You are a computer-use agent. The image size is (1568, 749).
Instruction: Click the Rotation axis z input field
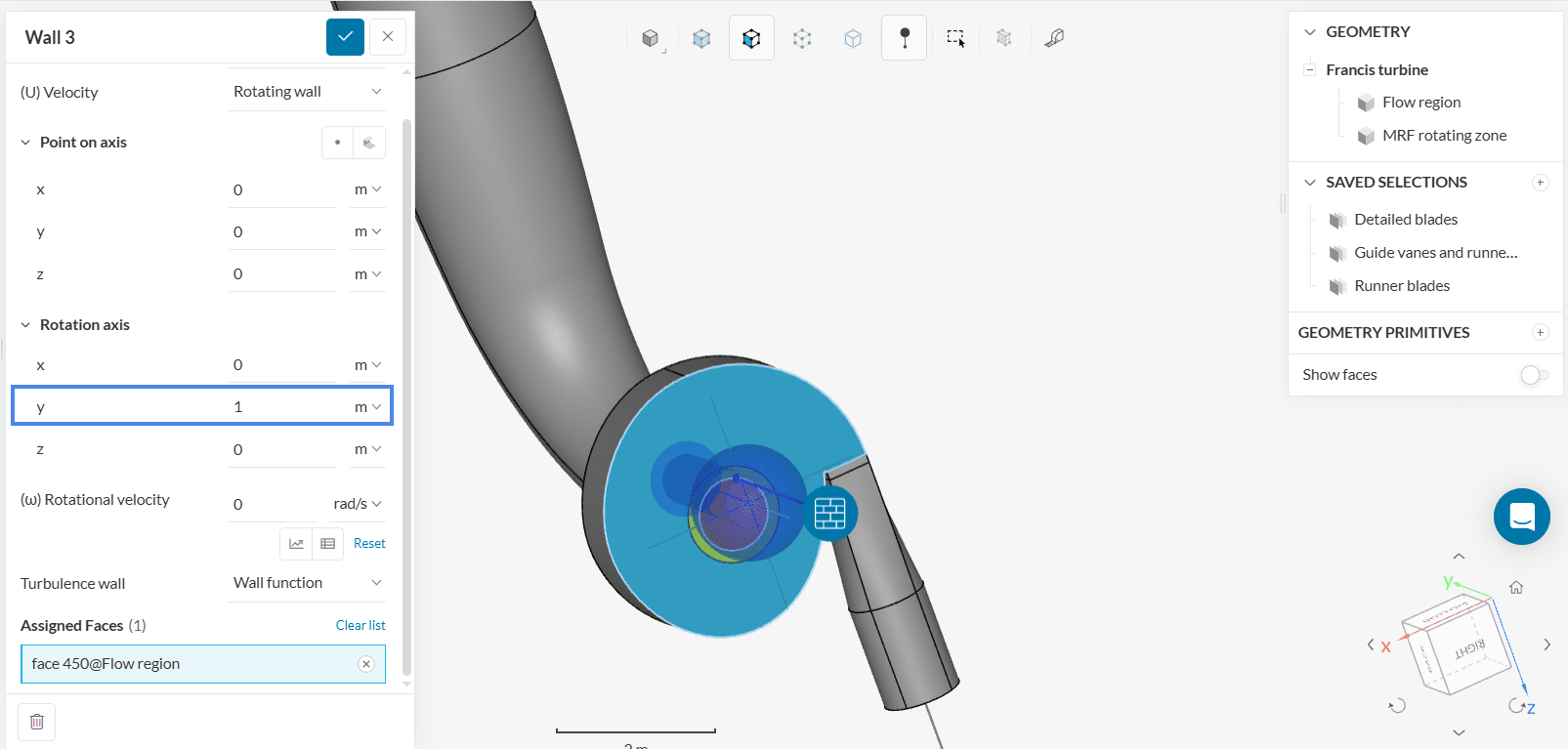click(282, 449)
